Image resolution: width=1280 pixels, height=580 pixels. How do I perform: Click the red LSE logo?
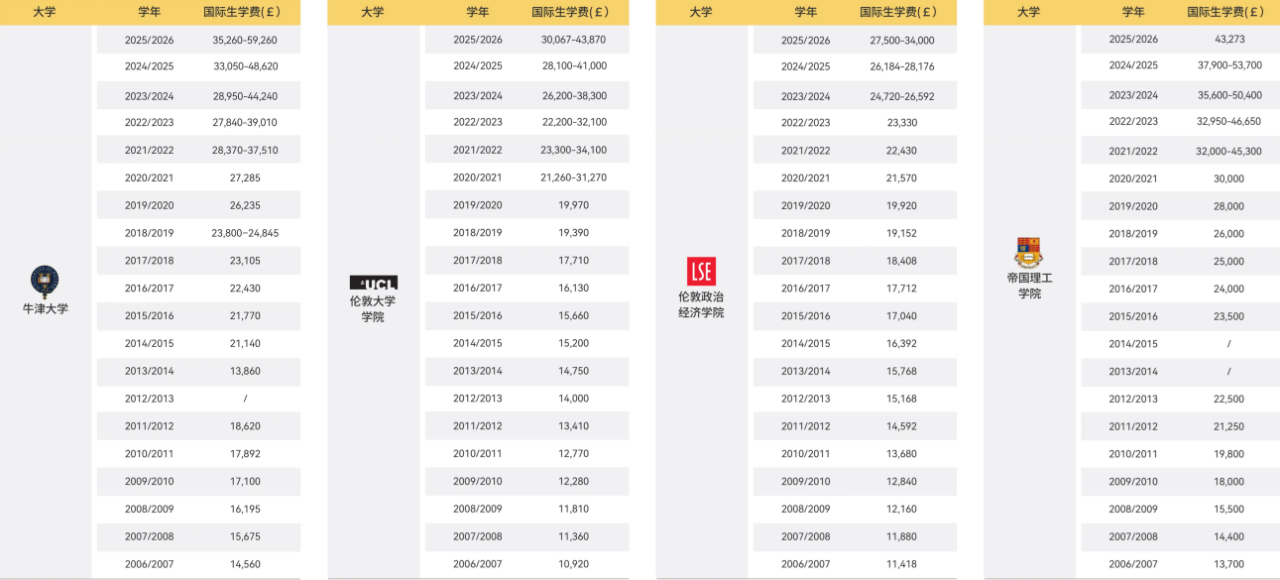701,271
